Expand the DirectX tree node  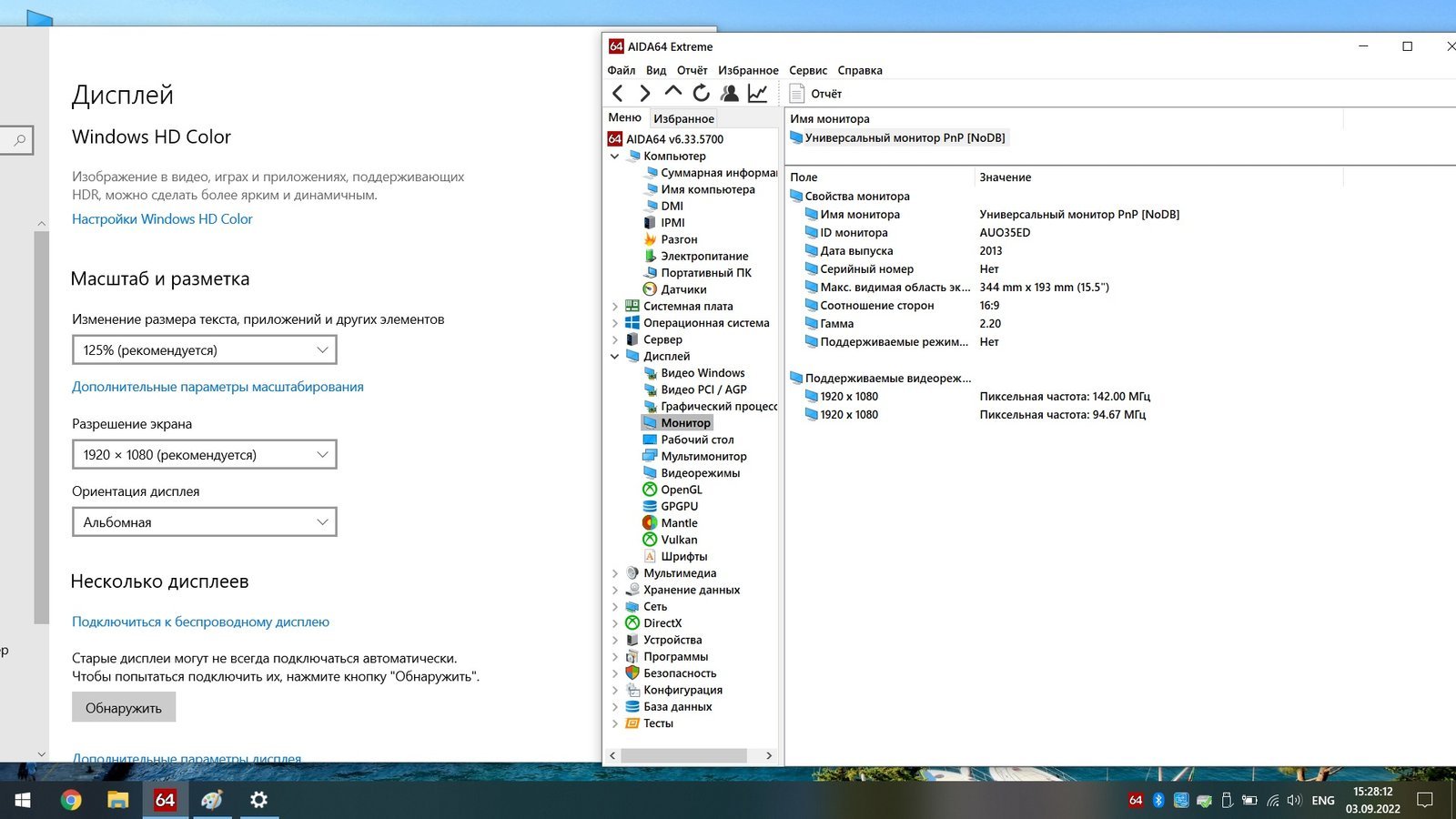(615, 623)
